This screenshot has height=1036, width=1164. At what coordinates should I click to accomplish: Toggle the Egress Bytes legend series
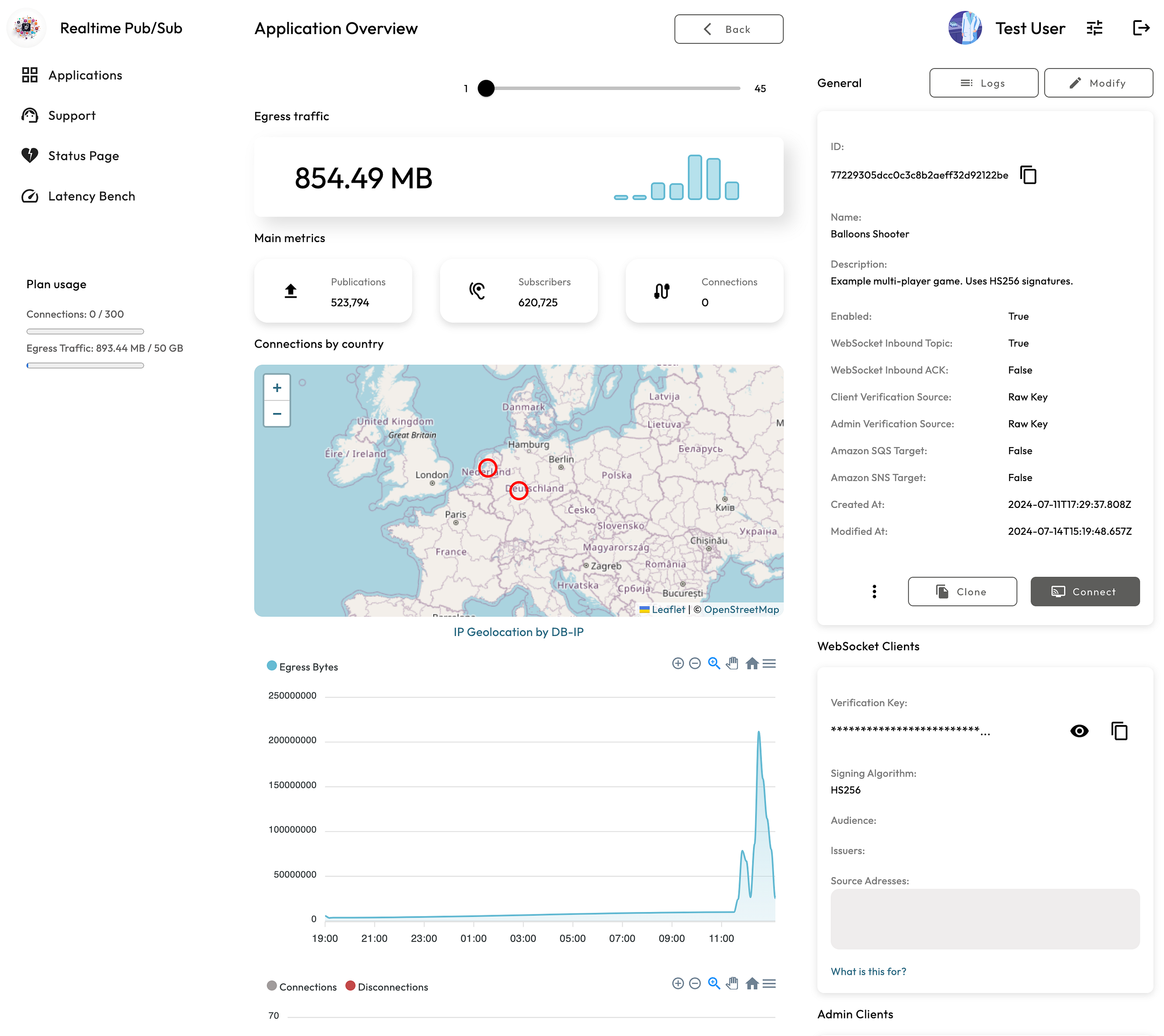click(x=302, y=666)
